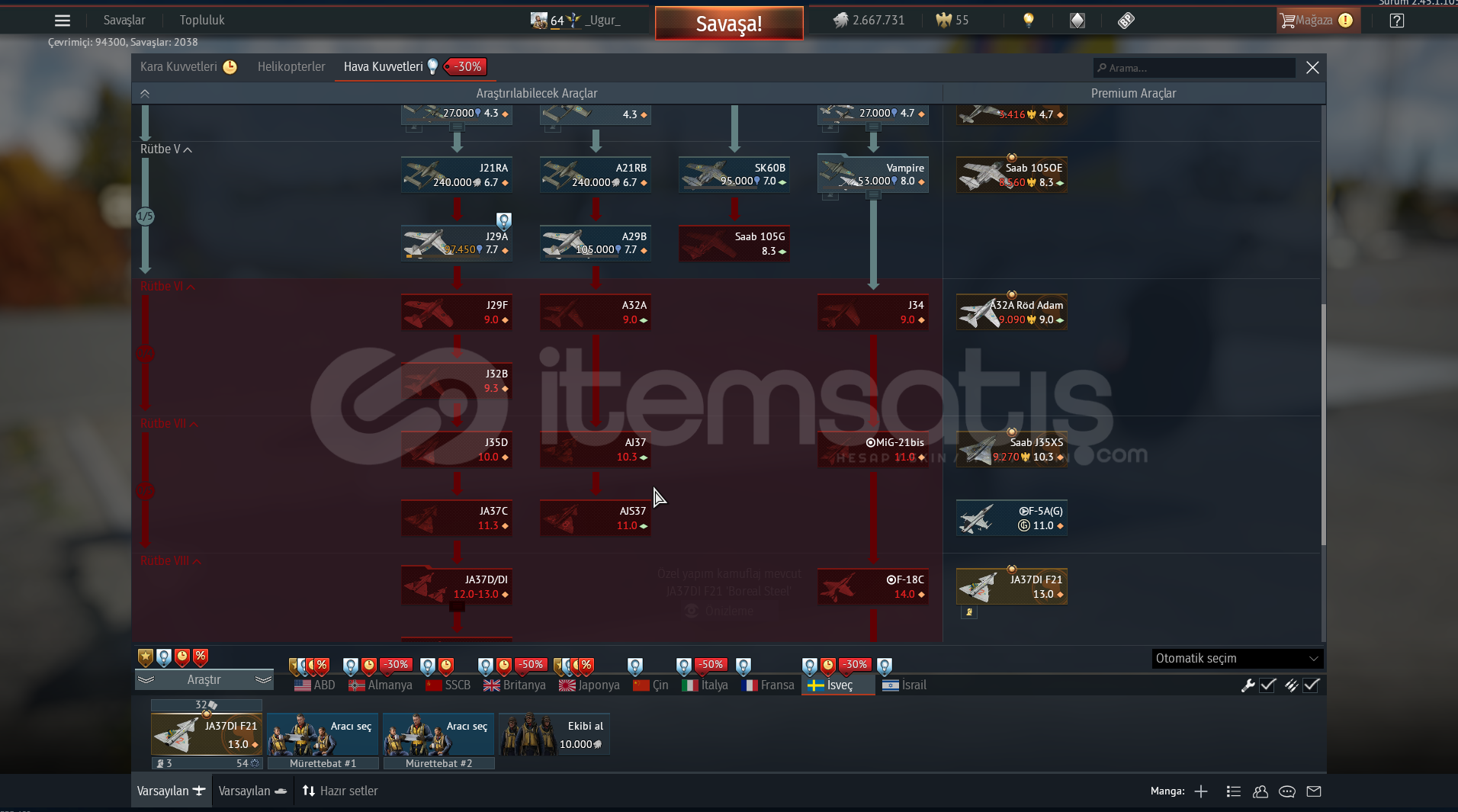The image size is (1458, 812).
Task: Expand the Araştır research bar
Action: point(204,679)
